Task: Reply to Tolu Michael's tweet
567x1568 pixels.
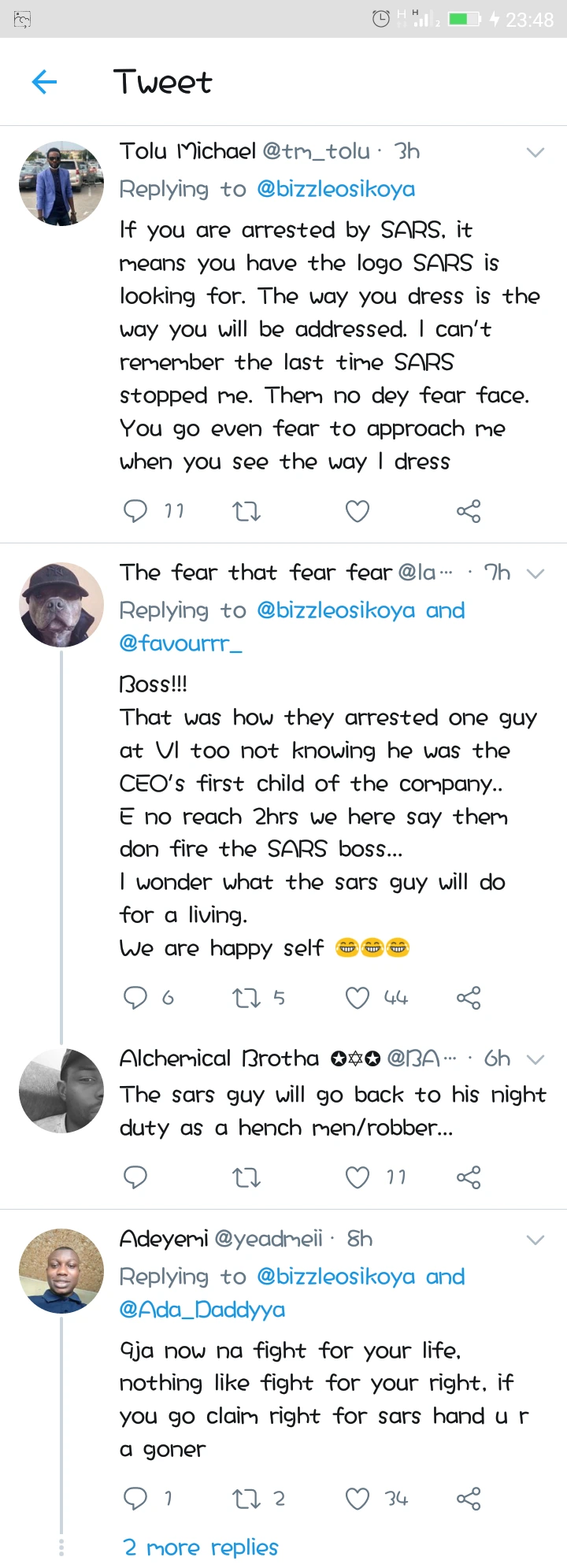Action: [x=135, y=512]
